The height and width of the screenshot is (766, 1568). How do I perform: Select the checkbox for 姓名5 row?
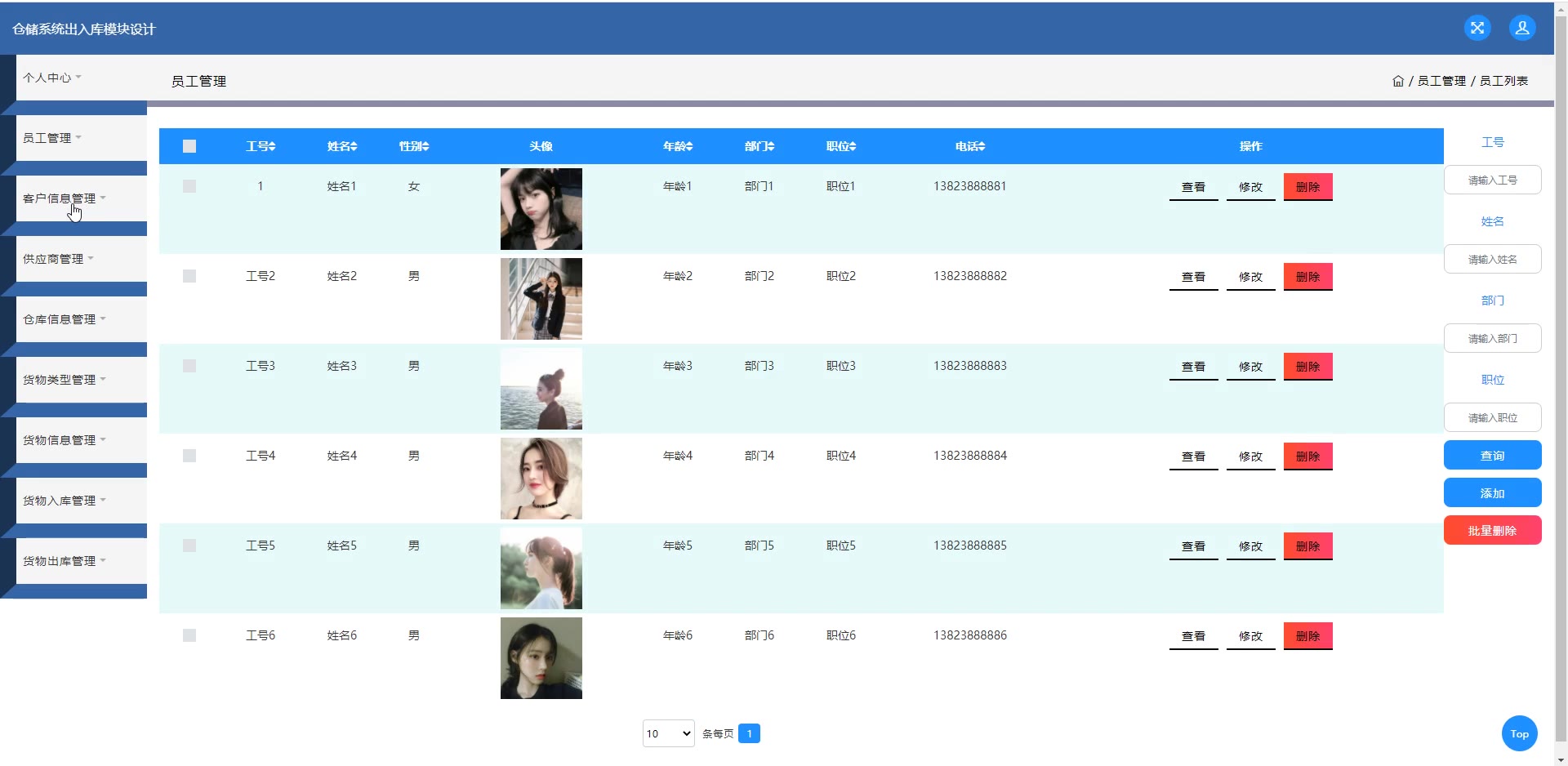(x=189, y=546)
